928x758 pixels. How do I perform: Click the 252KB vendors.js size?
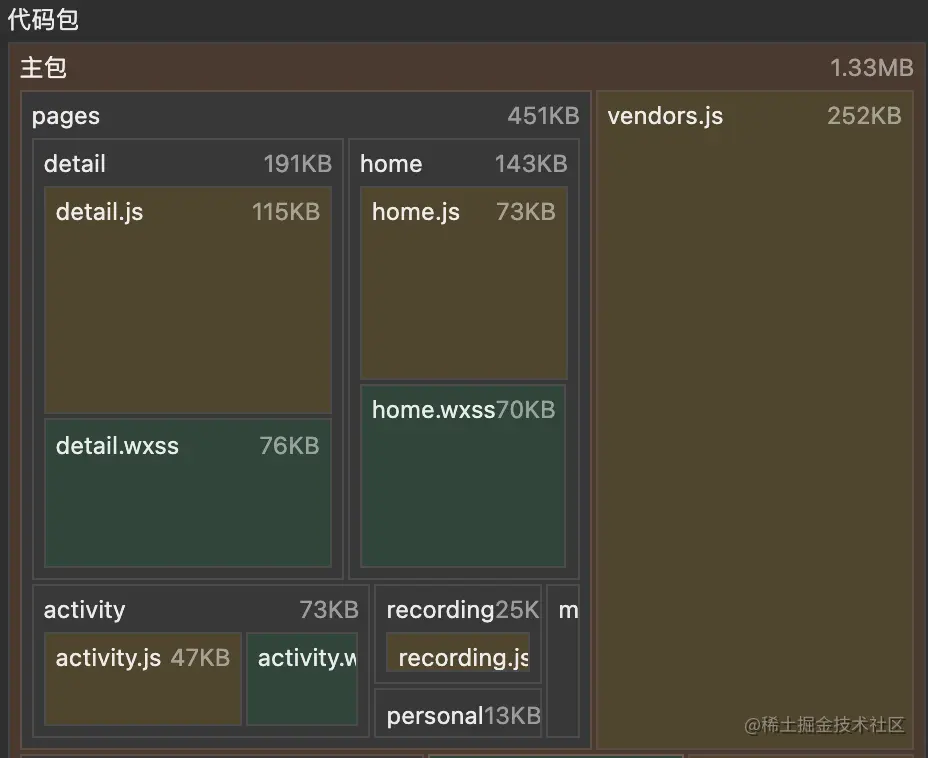pos(864,115)
